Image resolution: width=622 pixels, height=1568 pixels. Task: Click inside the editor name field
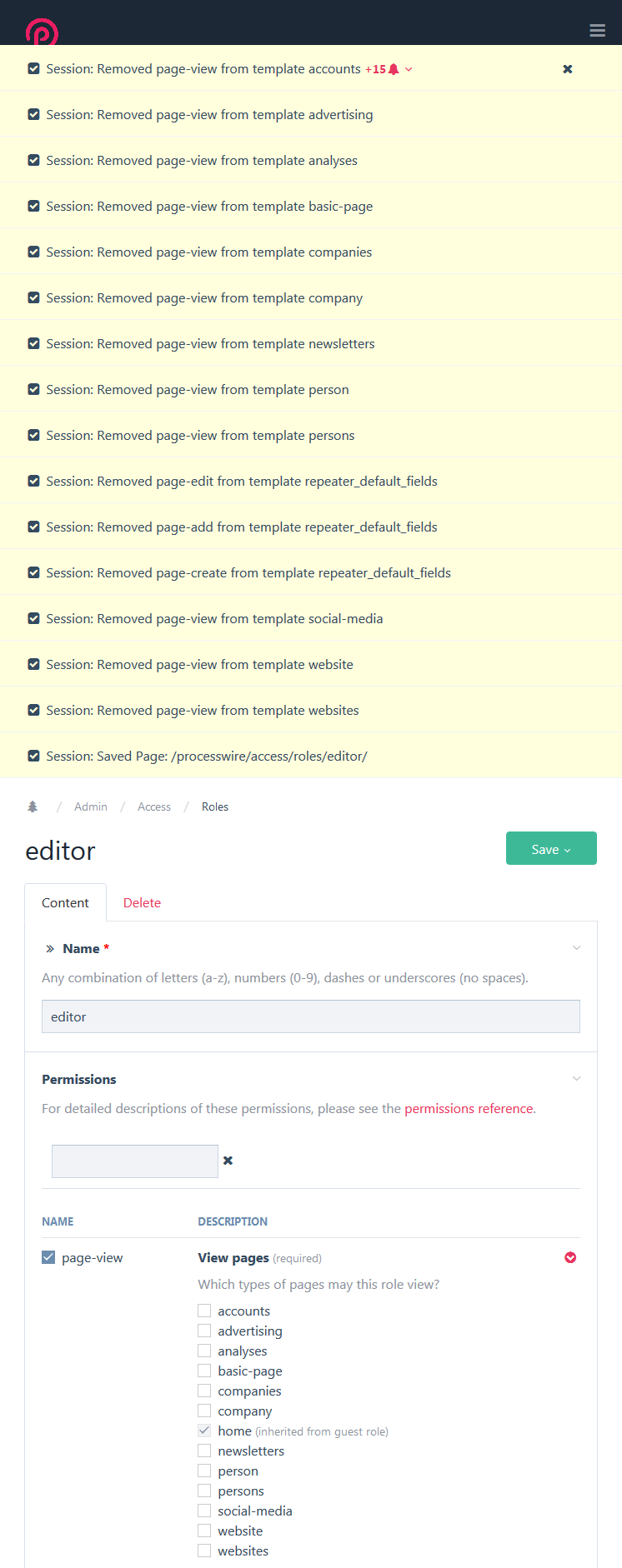click(310, 1016)
